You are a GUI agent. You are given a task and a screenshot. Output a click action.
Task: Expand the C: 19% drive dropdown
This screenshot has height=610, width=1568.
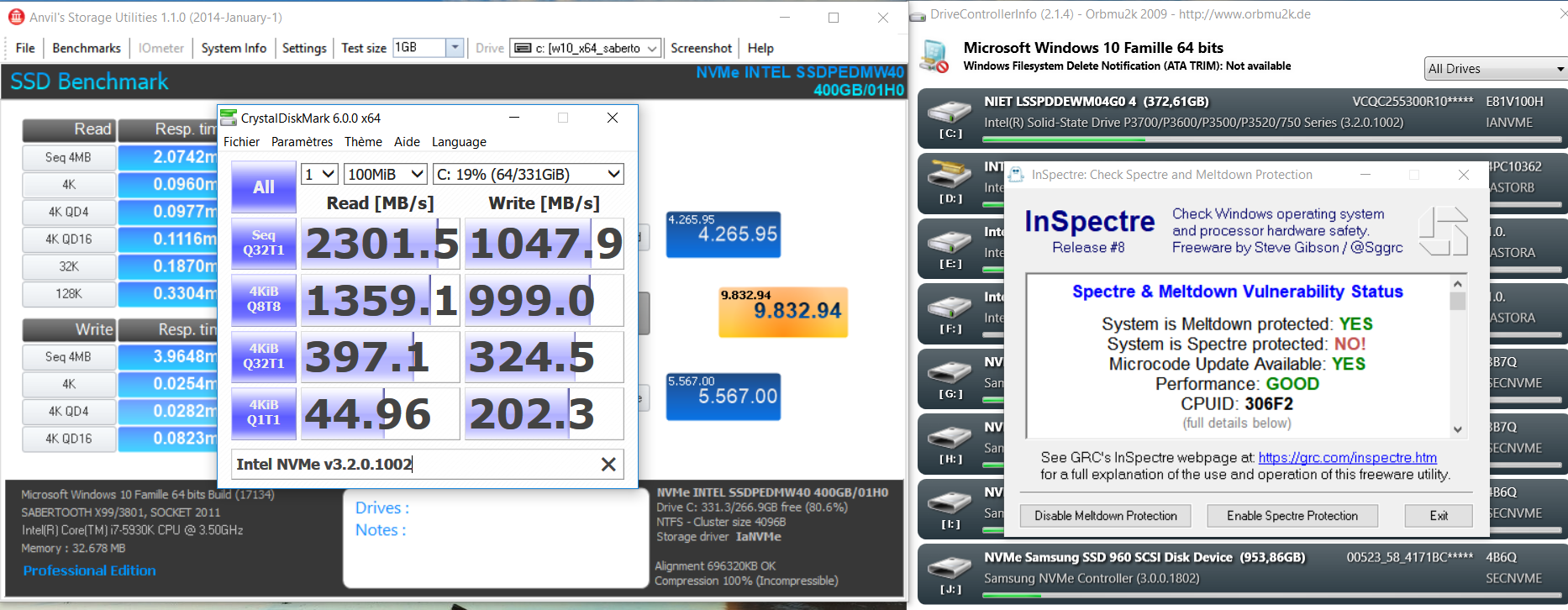(529, 174)
